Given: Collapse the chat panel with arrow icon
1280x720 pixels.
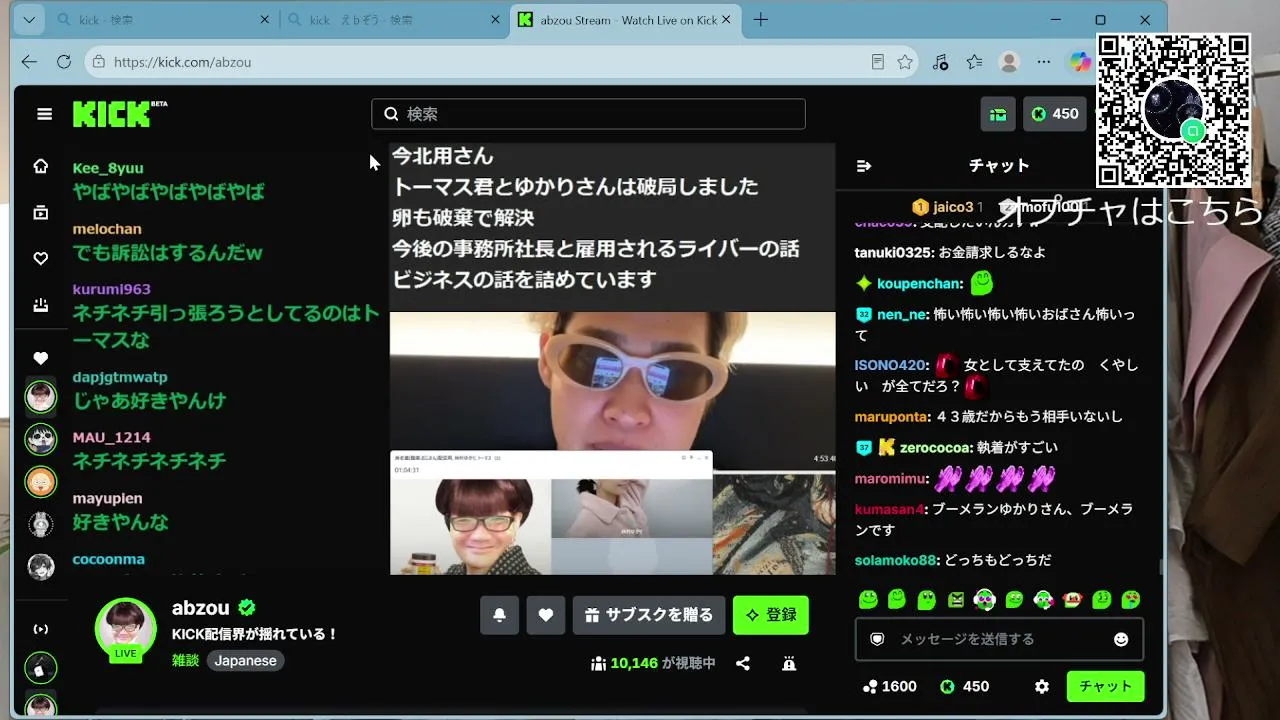Looking at the screenshot, I should point(864,166).
